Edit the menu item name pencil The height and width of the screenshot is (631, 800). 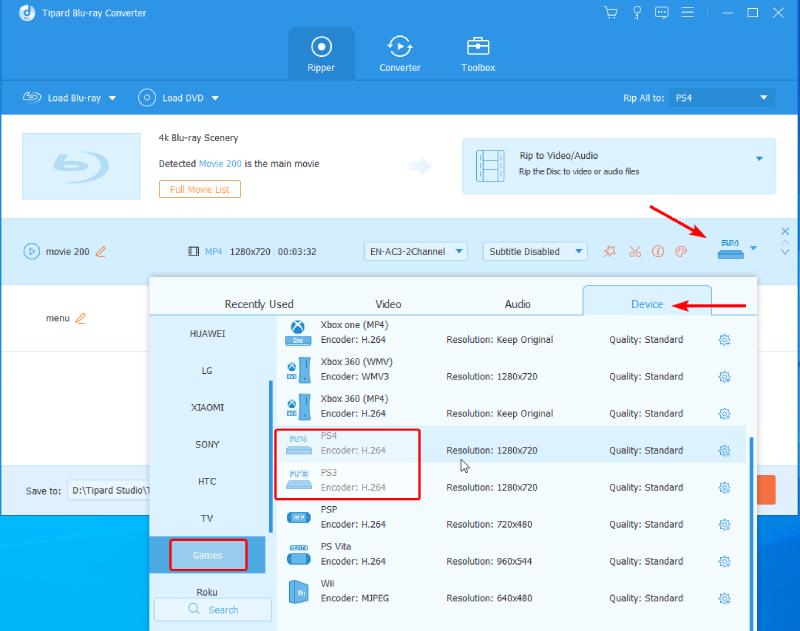(x=81, y=318)
